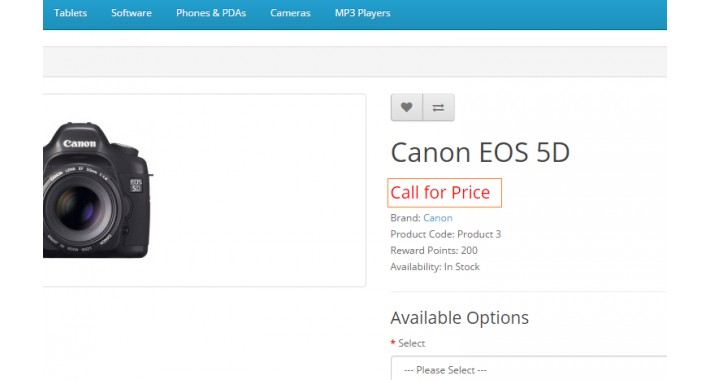Open the Please Select options dropdown
The width and height of the screenshot is (710, 380).
[x=529, y=369]
